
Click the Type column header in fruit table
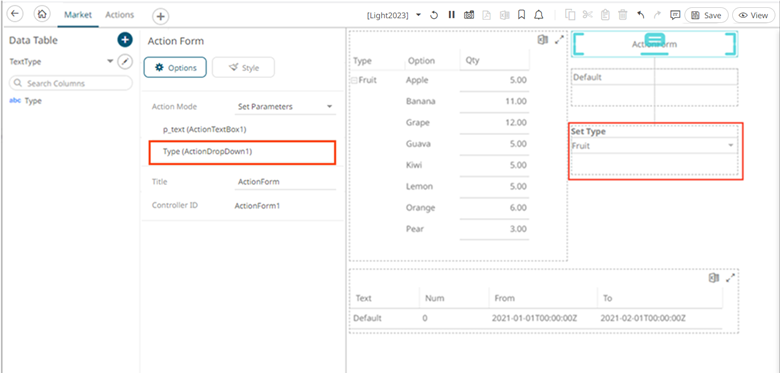pos(362,61)
